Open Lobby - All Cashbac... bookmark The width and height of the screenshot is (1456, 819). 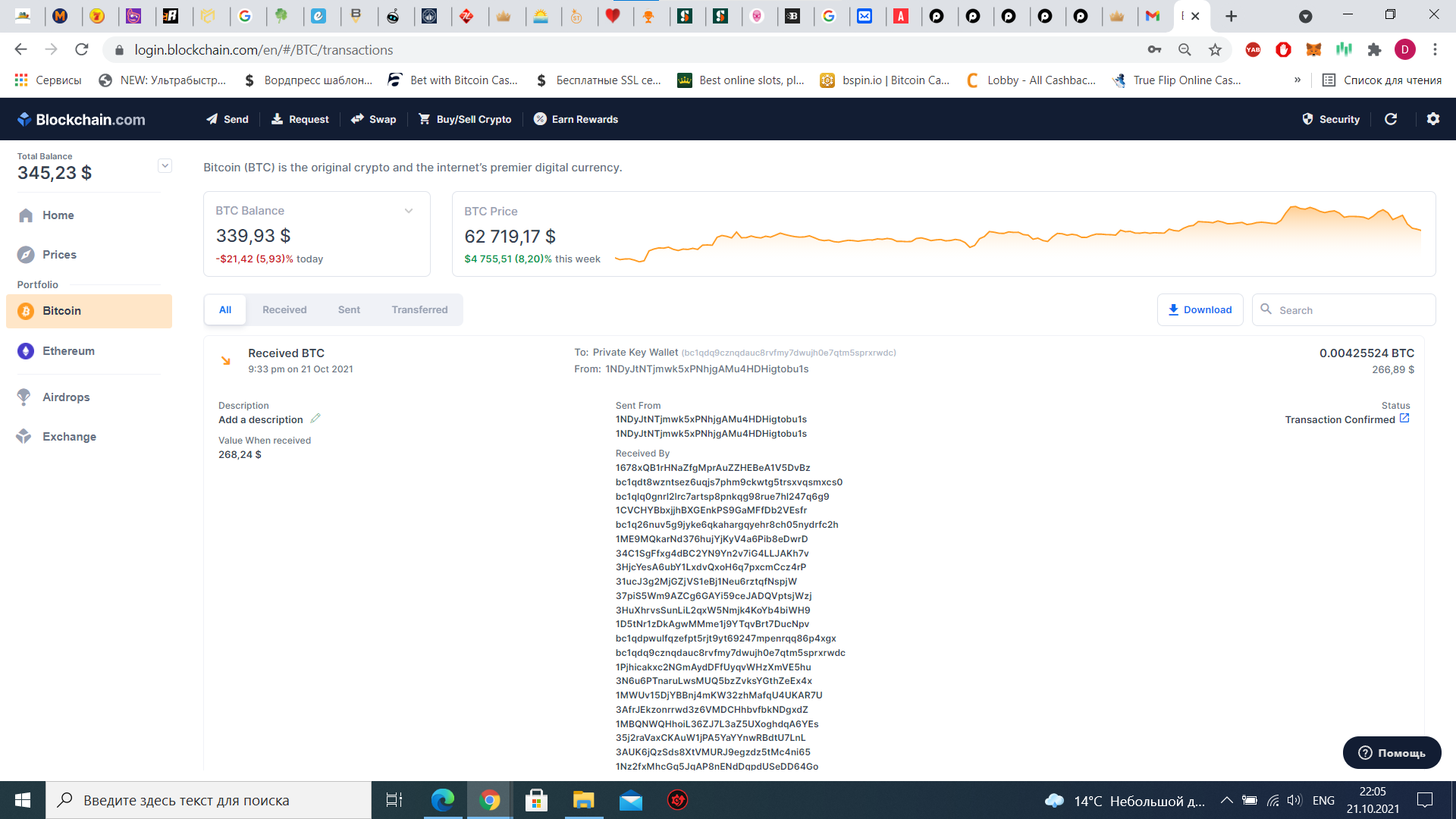click(x=1031, y=80)
